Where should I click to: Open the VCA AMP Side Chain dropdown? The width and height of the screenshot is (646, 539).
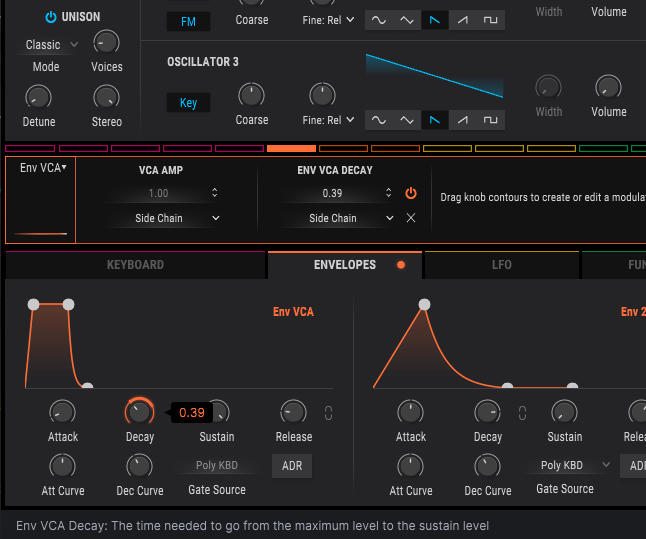177,218
